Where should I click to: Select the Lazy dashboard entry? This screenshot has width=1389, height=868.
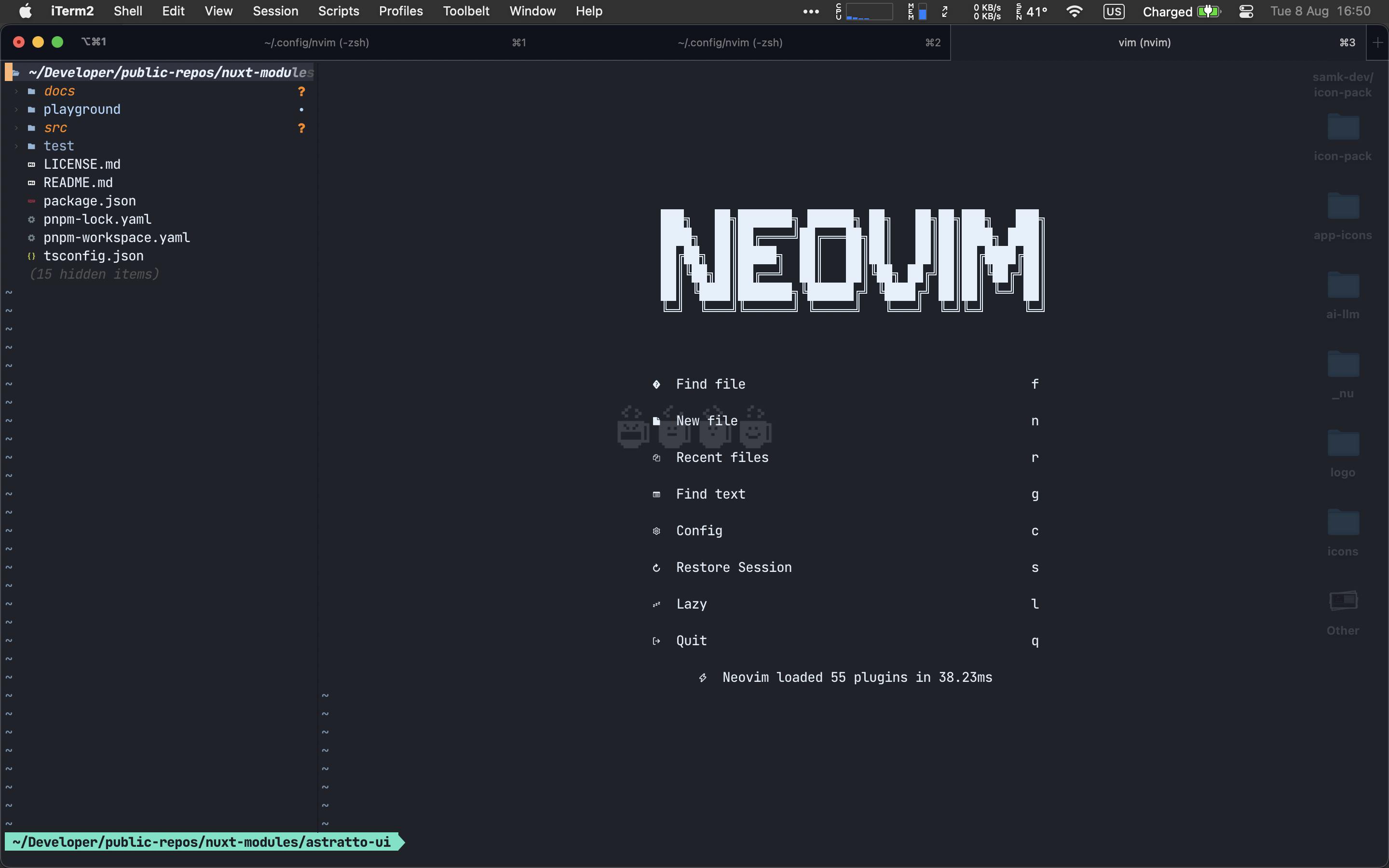691,604
